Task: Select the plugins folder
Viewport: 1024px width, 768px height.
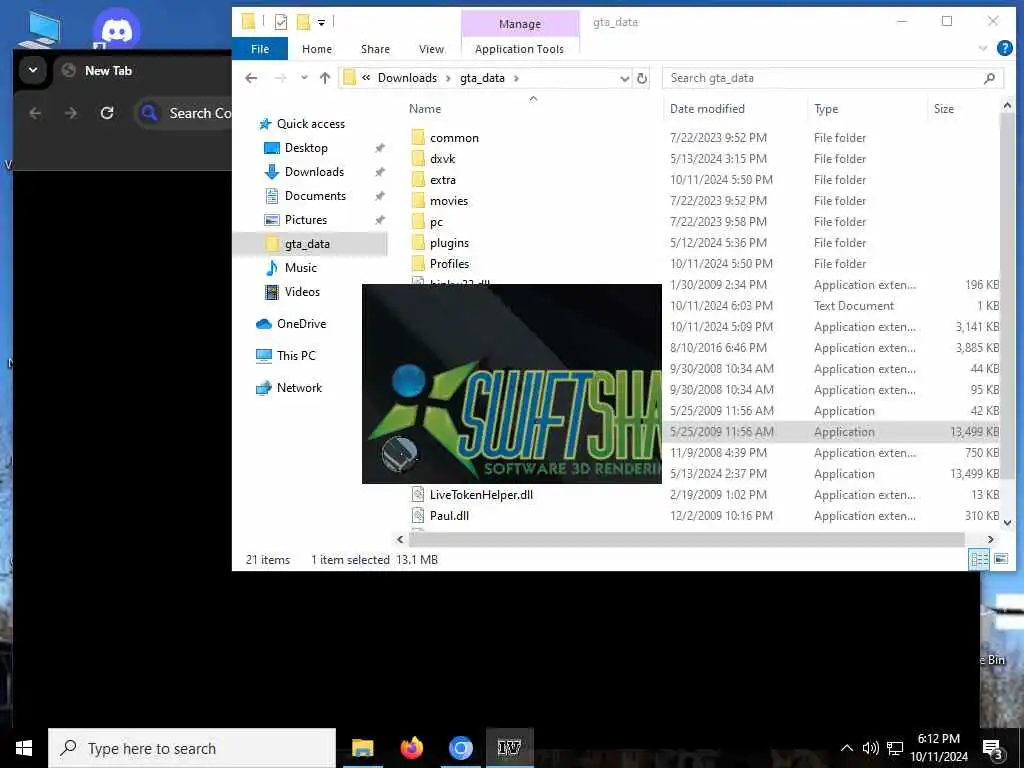Action: [x=449, y=243]
